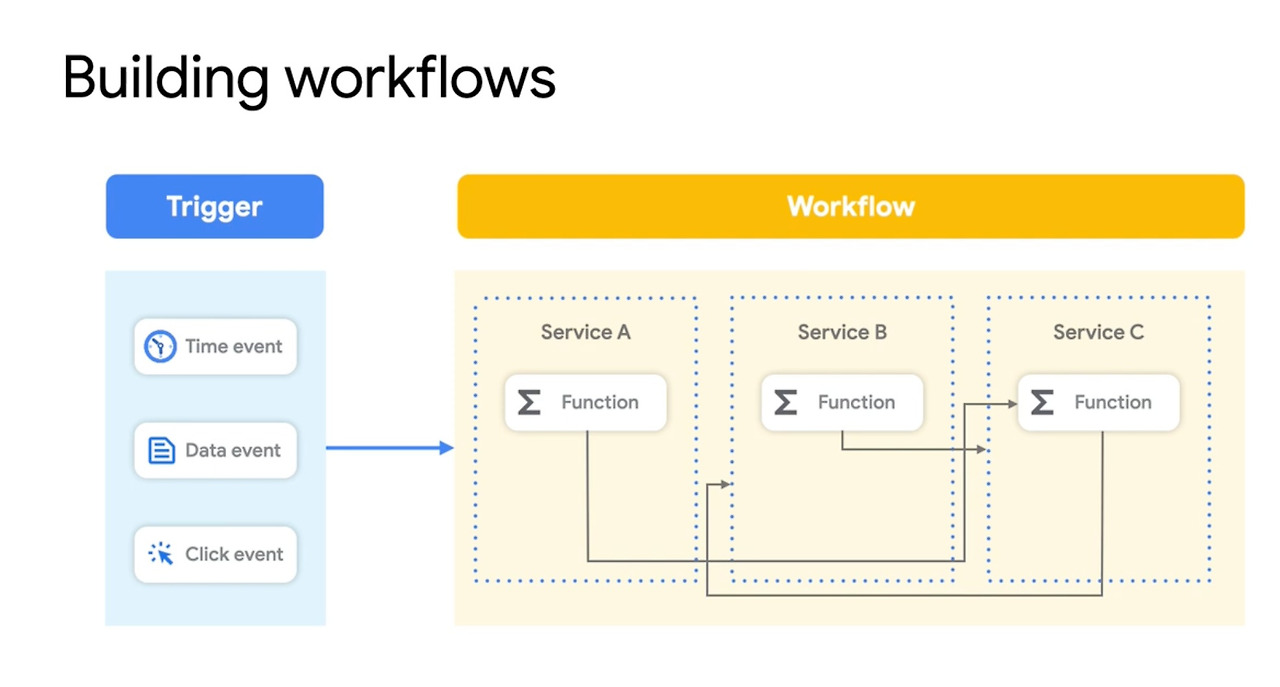Click the Function label in Service C

click(1113, 403)
